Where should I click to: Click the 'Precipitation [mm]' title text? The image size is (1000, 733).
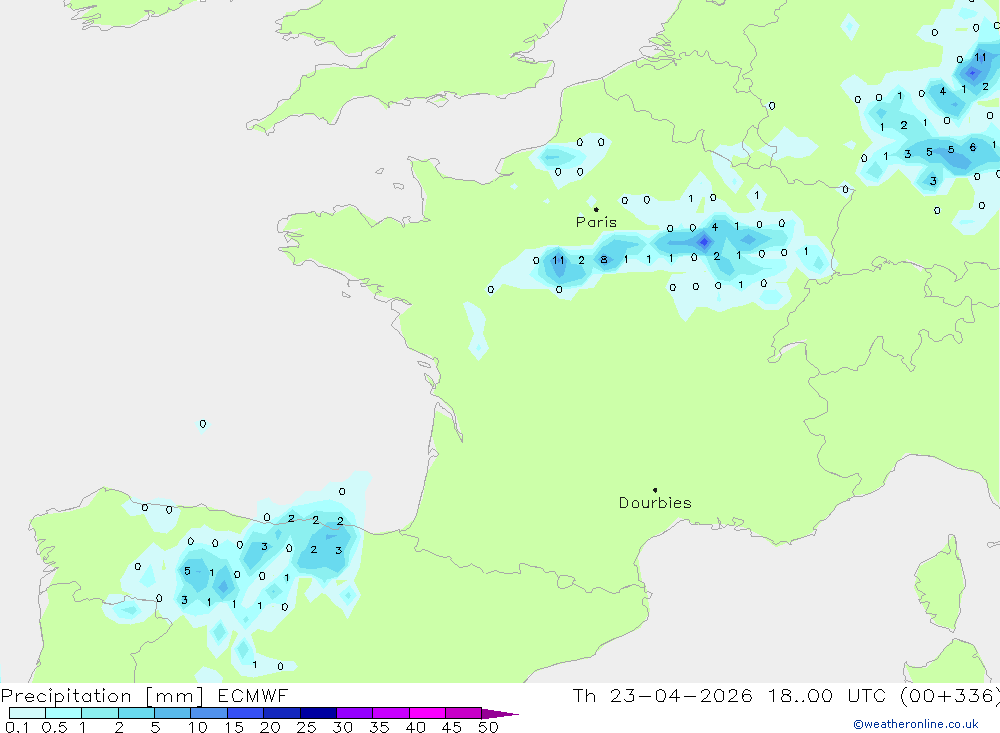102,696
